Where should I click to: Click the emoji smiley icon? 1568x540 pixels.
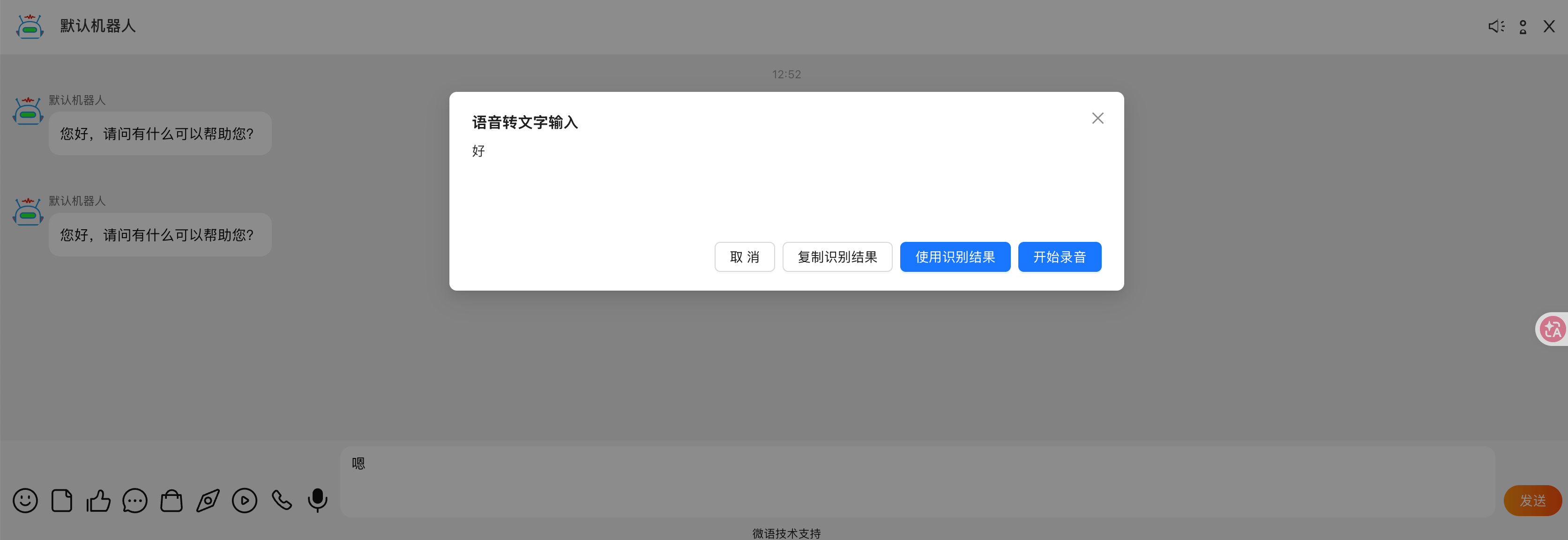25,501
